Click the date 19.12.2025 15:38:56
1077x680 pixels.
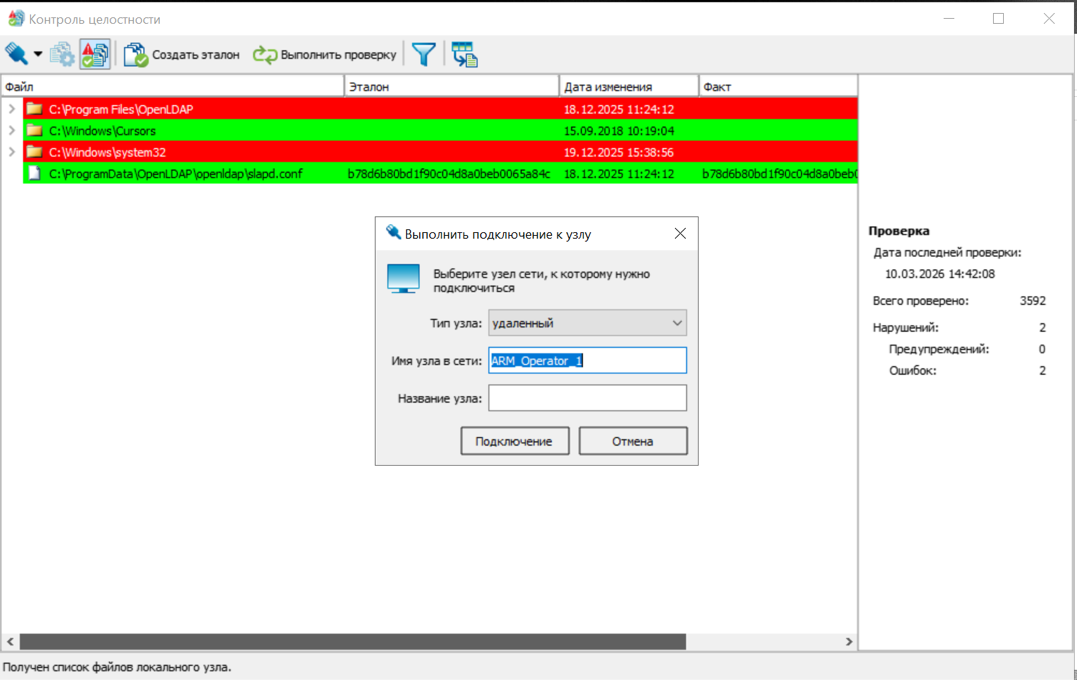tap(619, 152)
